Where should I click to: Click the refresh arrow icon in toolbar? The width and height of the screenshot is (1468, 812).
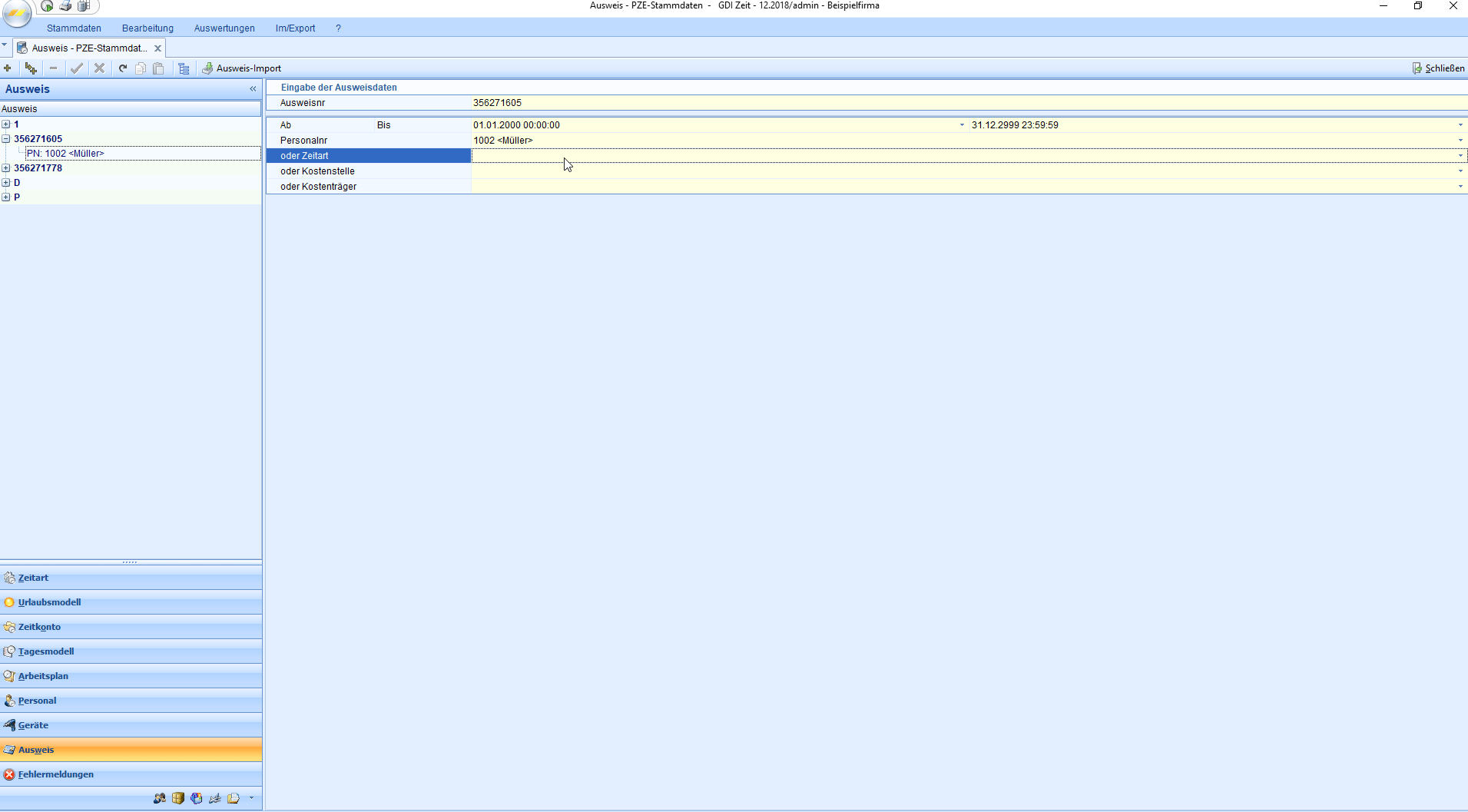[x=122, y=68]
